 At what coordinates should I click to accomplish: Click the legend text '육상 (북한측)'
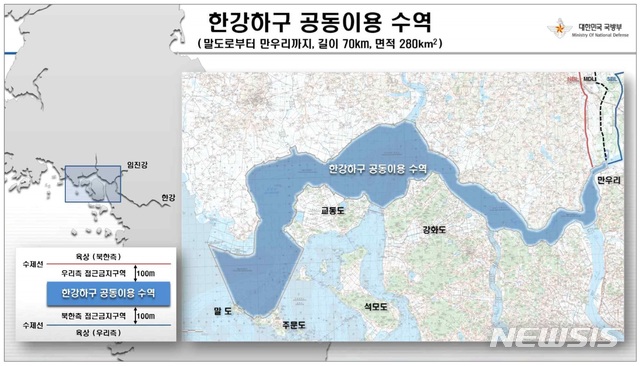[98, 257]
